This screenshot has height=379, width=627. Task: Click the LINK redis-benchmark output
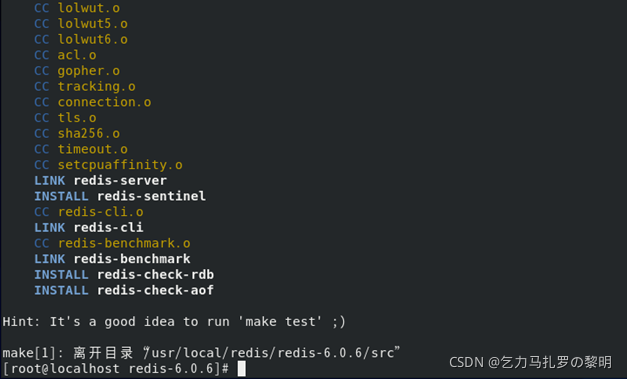click(x=112, y=259)
